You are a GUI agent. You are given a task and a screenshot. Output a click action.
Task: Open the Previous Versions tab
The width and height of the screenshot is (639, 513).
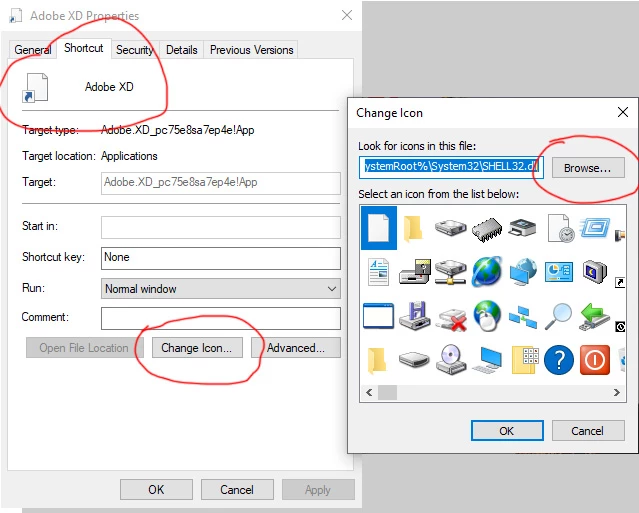click(251, 50)
